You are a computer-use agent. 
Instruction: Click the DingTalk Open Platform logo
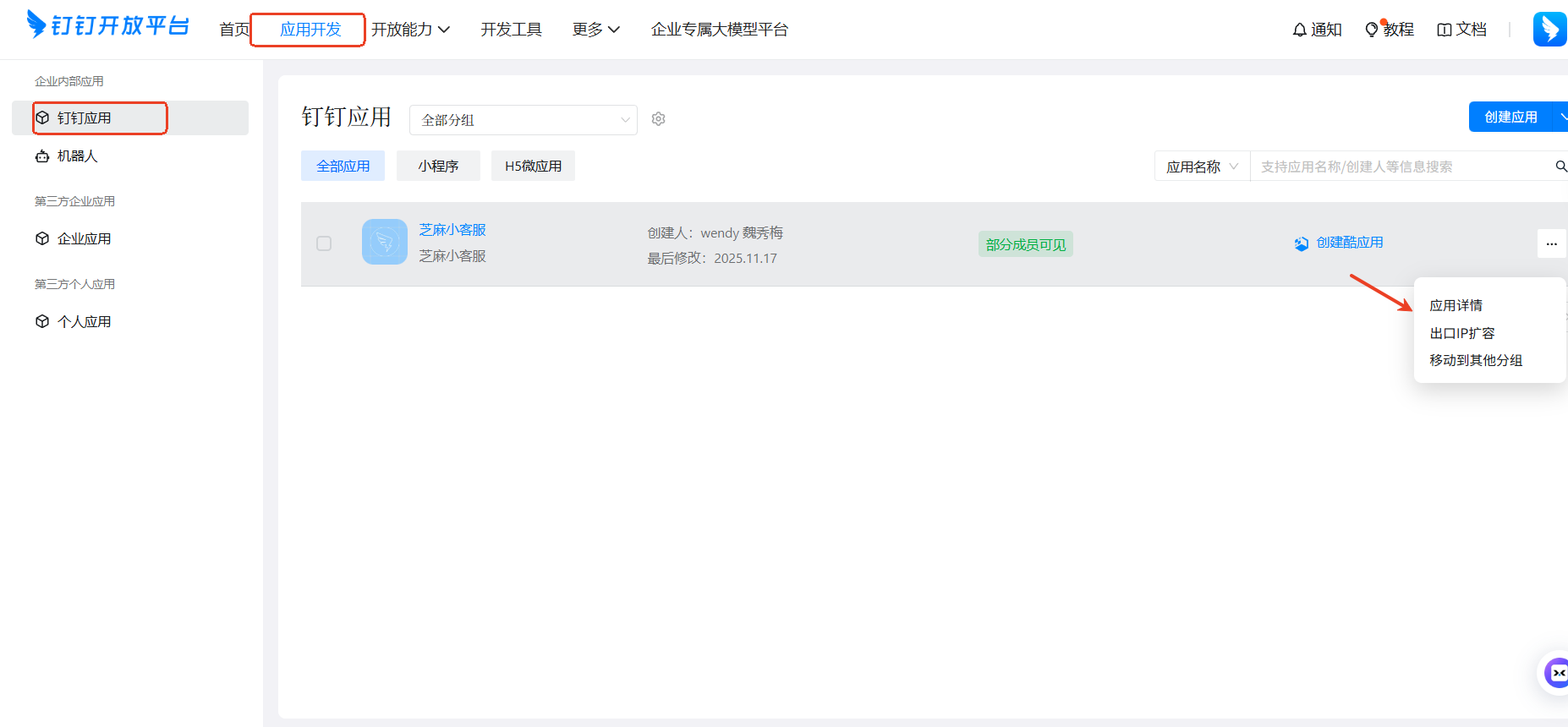[107, 25]
